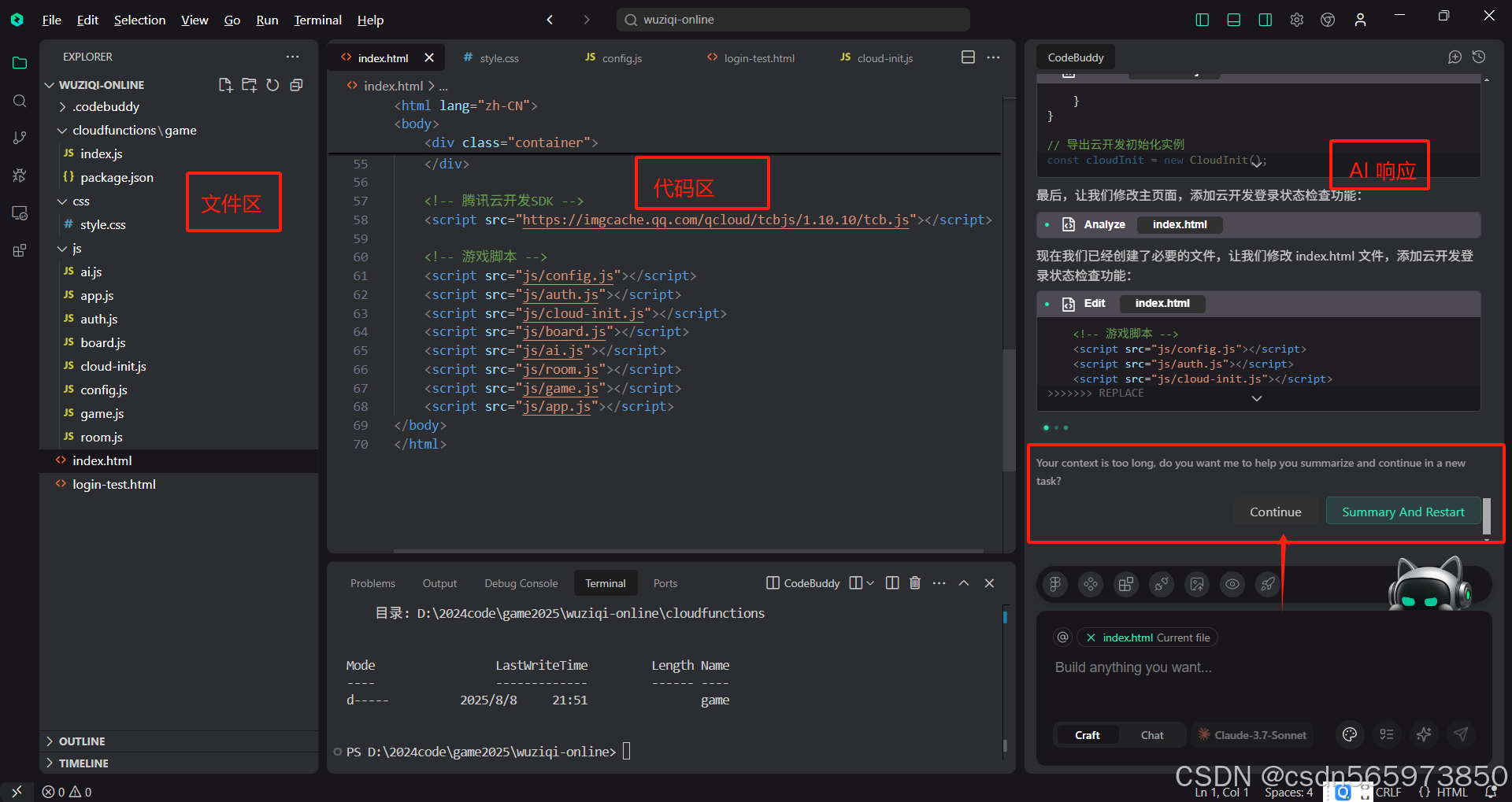This screenshot has width=1512, height=802.
Task: Click the history icon in CodeBuddy panel
Action: pos(1479,57)
